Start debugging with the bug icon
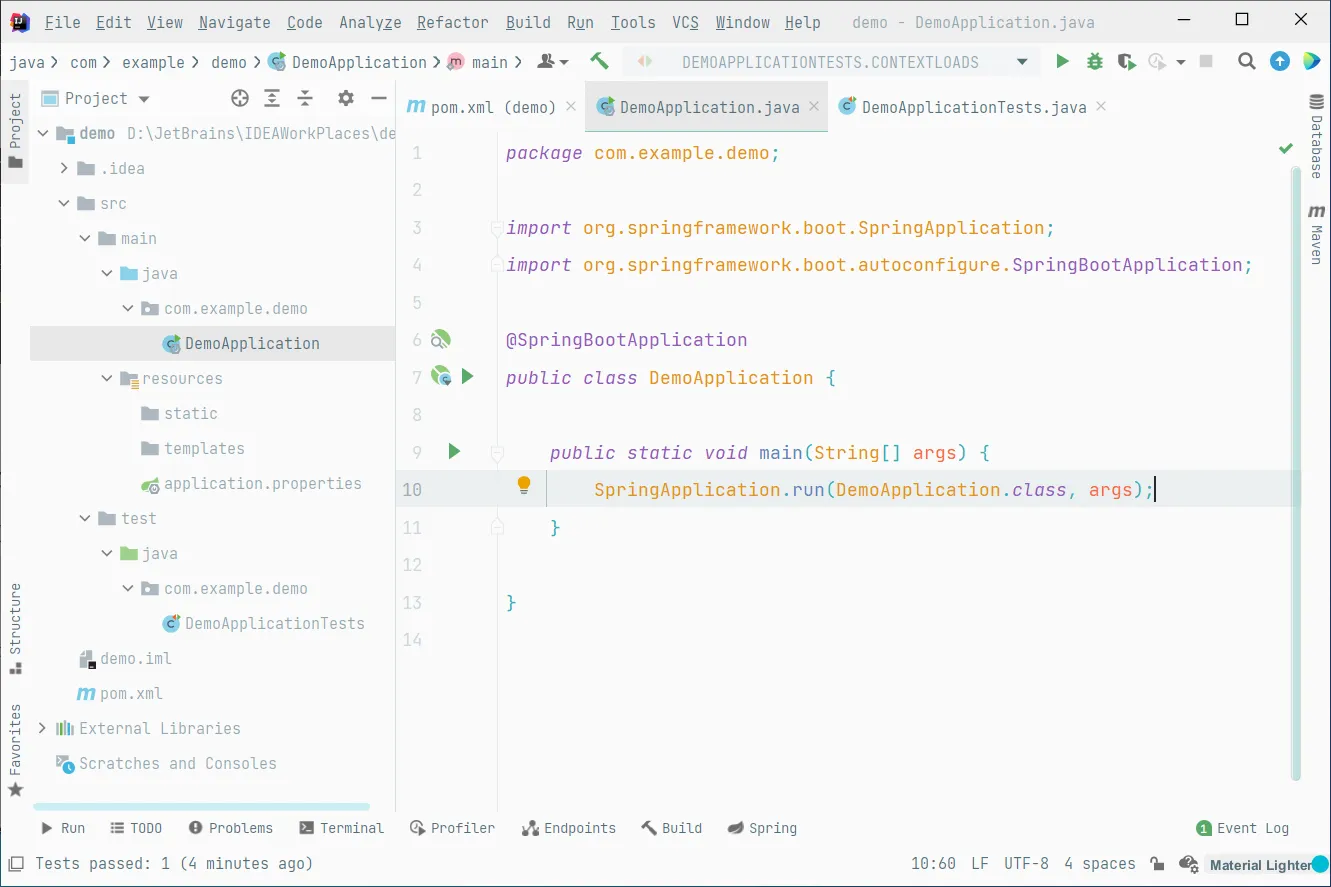Viewport: 1331px width, 887px height. point(1095,62)
